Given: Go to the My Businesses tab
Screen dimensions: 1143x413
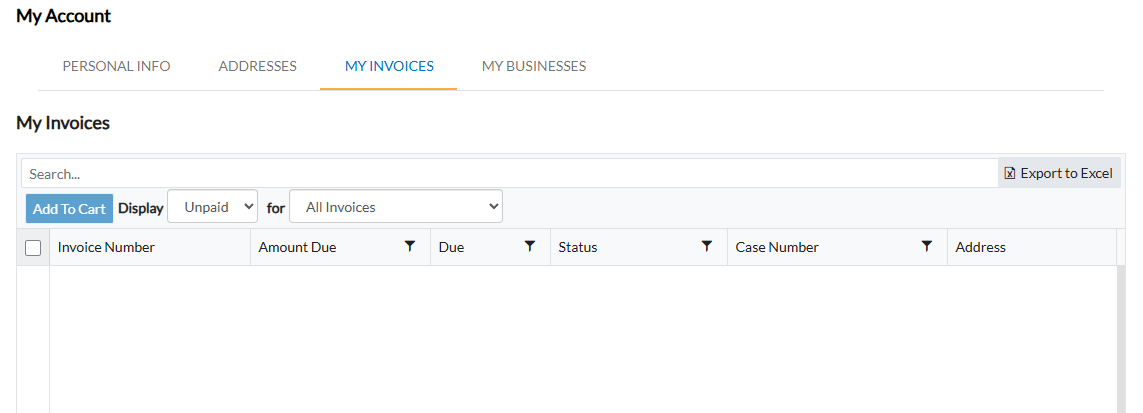Looking at the screenshot, I should (534, 66).
